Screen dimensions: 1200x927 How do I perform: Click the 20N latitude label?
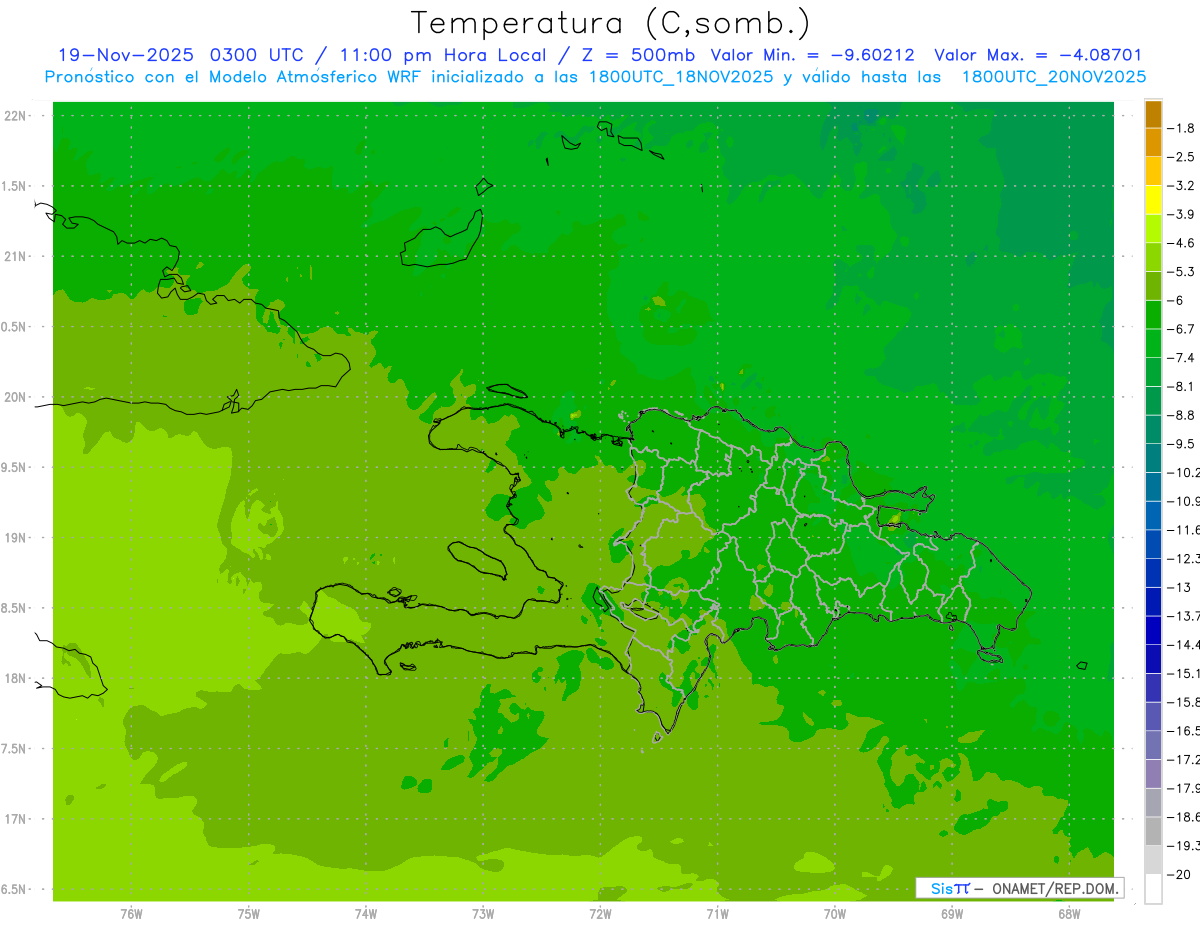click(x=17, y=397)
